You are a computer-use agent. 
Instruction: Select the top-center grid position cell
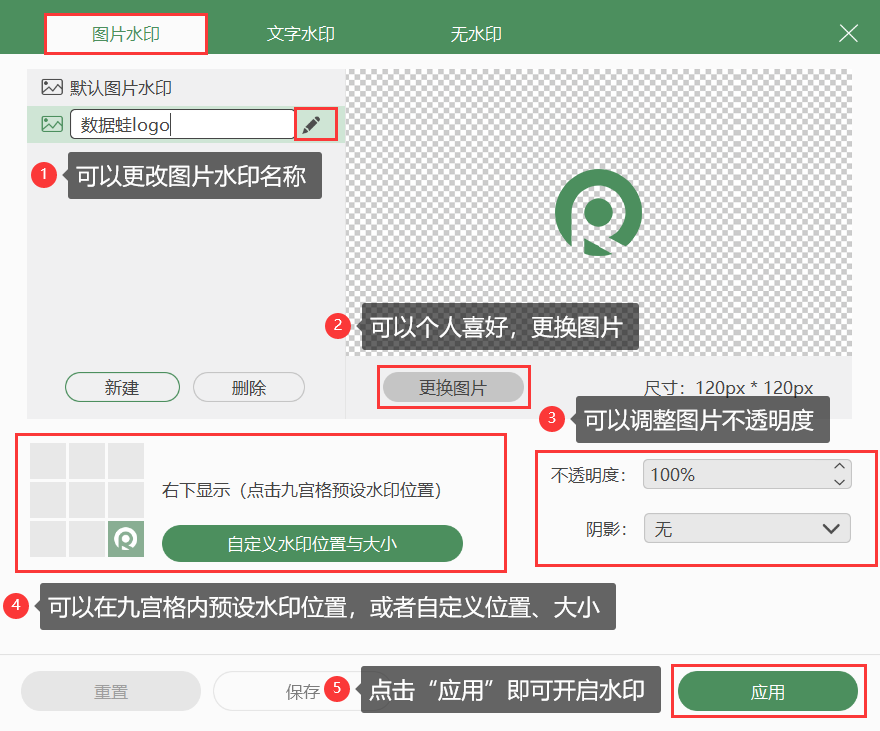tap(87, 461)
